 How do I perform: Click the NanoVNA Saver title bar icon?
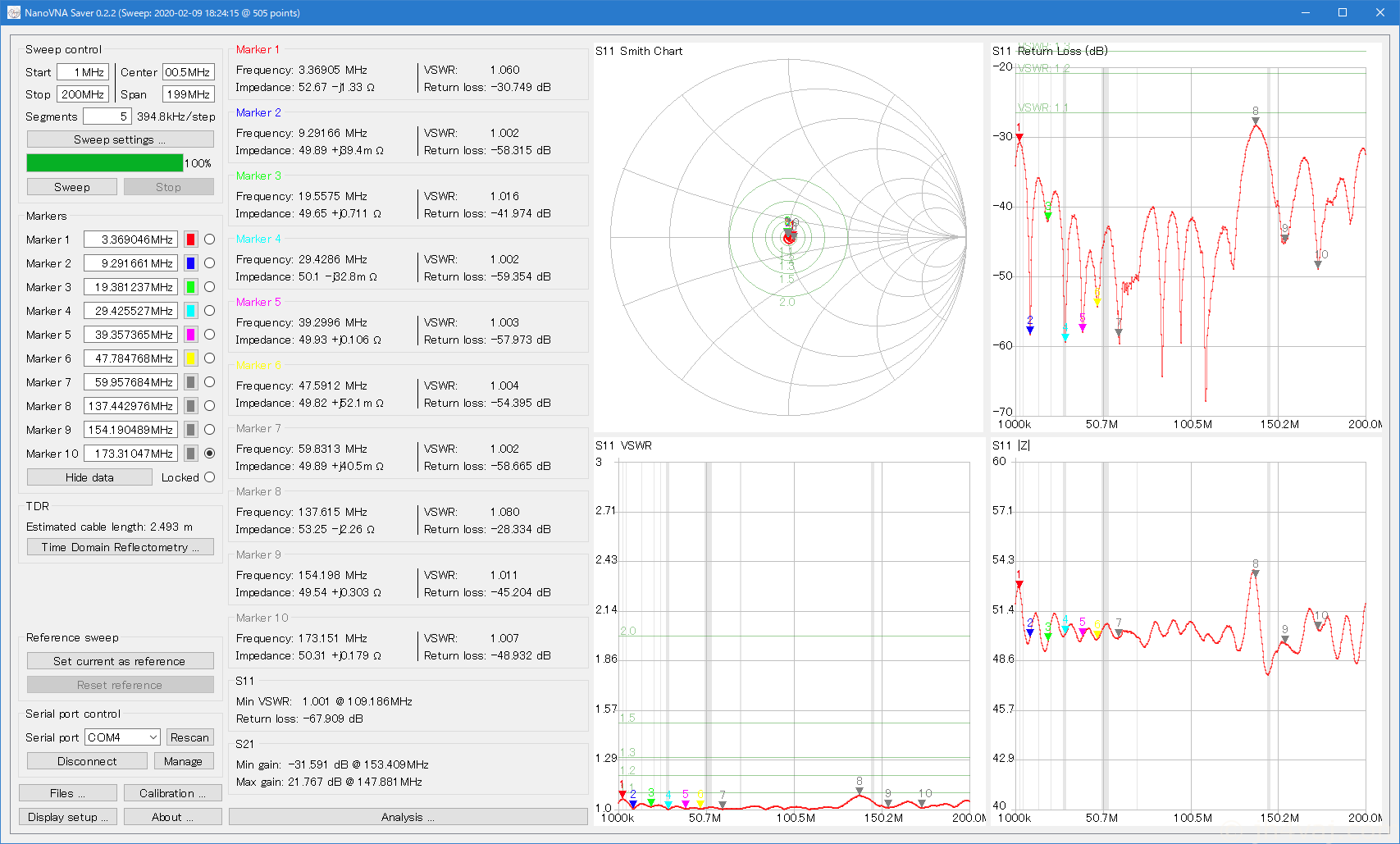[x=14, y=12]
